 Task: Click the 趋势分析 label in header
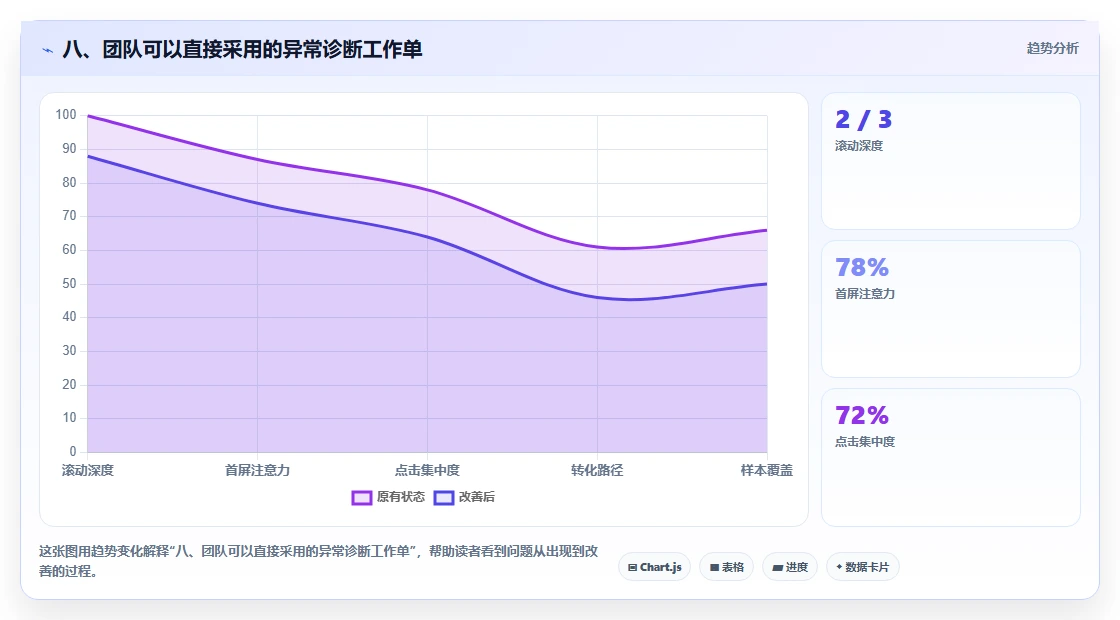point(1052,49)
